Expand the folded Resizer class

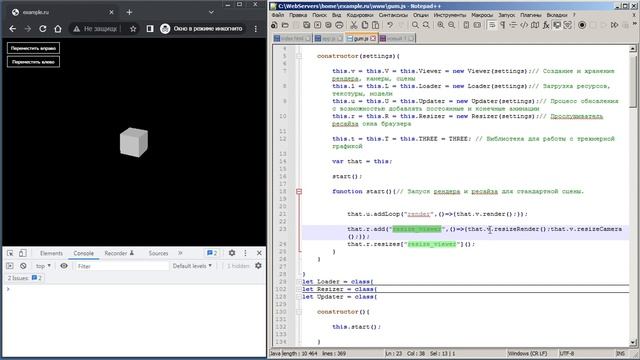pyautogui.click(x=299, y=289)
